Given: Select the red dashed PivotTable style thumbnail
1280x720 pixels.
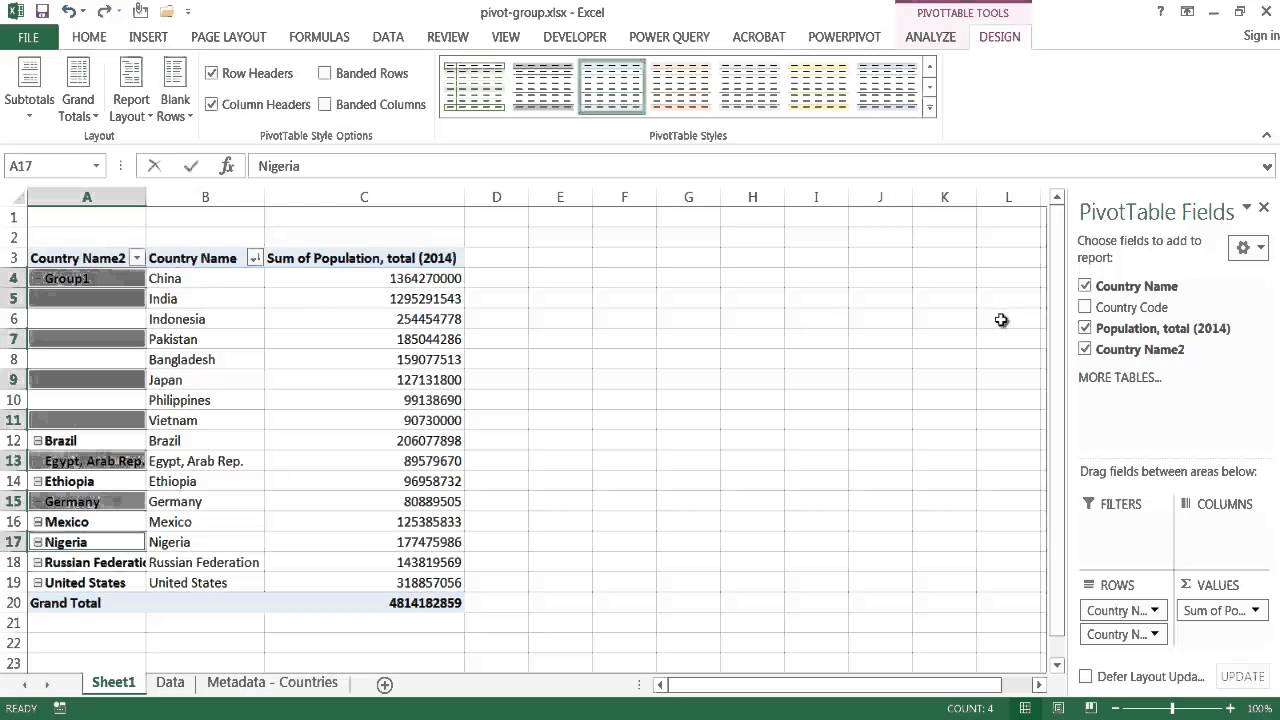Looking at the screenshot, I should pyautogui.click(x=681, y=87).
